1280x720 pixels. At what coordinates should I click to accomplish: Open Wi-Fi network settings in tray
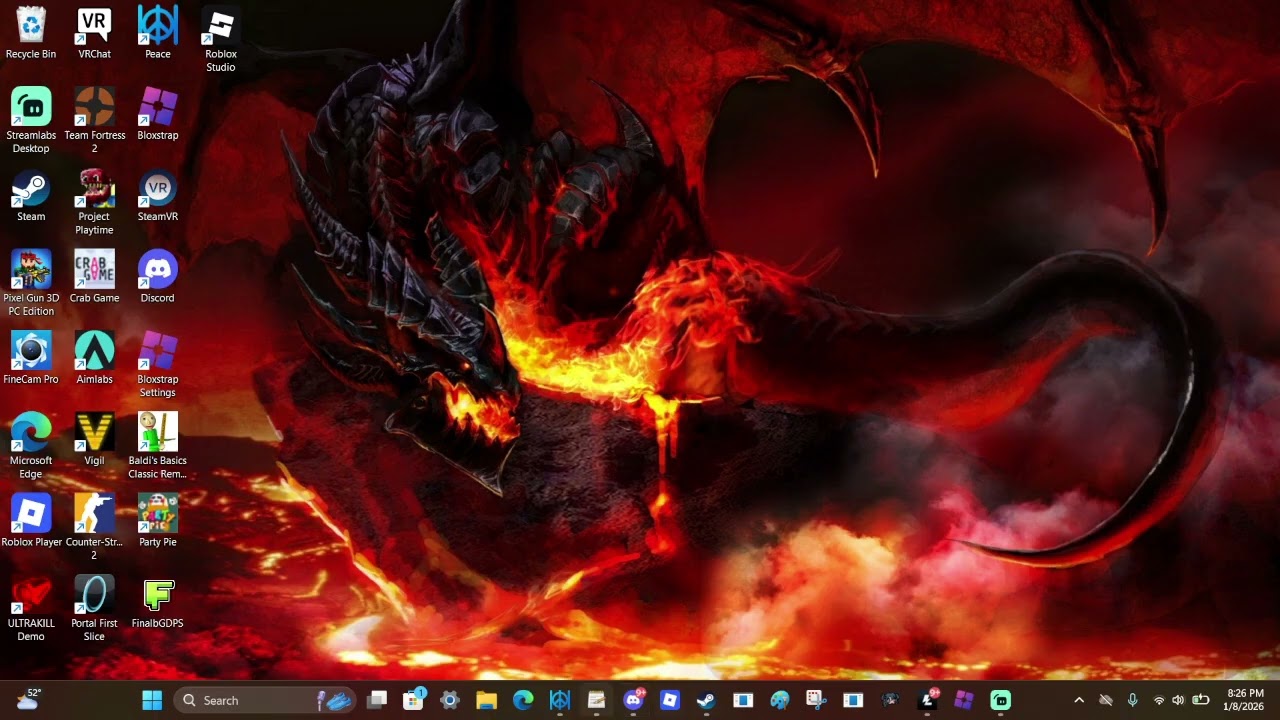coord(1159,700)
